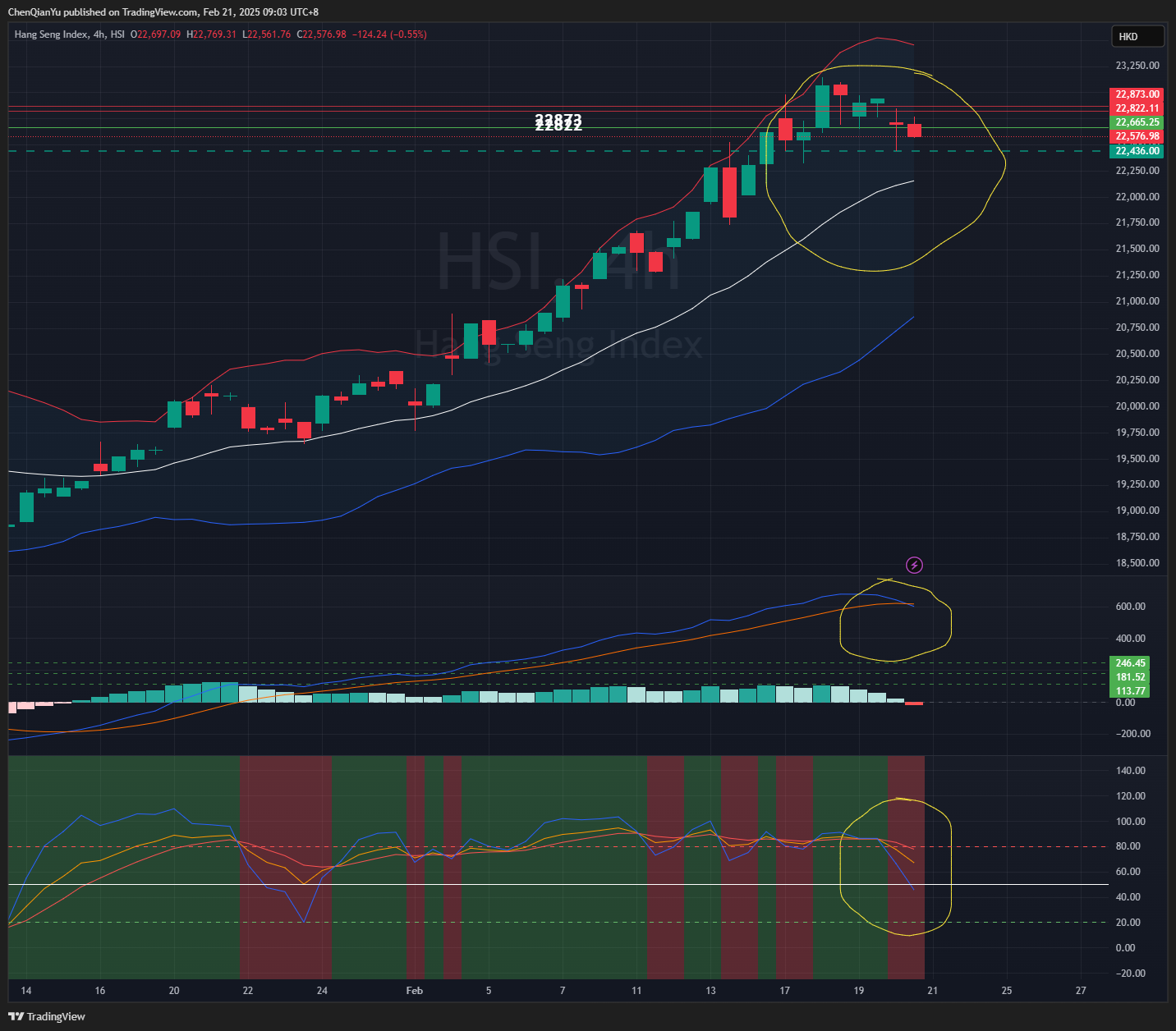Screen dimensions: 1176x1031
Task: Click date 24 on the time axis
Action: tap(322, 991)
